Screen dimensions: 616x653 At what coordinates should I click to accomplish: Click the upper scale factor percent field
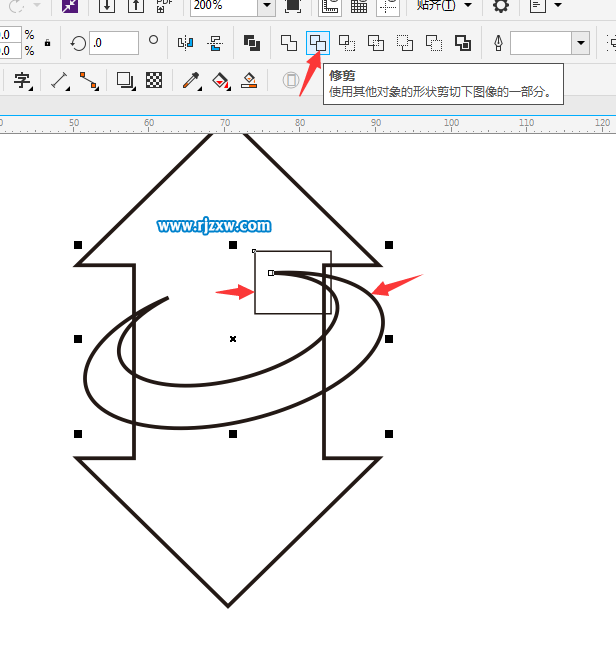click(x=10, y=35)
